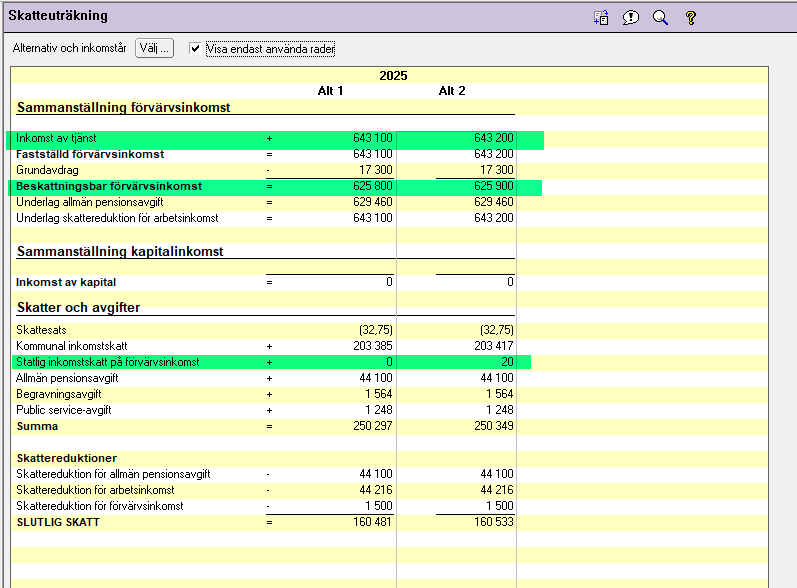Click Alt 2 value 643 200 for Inkomst av tjänst

[x=493, y=138]
